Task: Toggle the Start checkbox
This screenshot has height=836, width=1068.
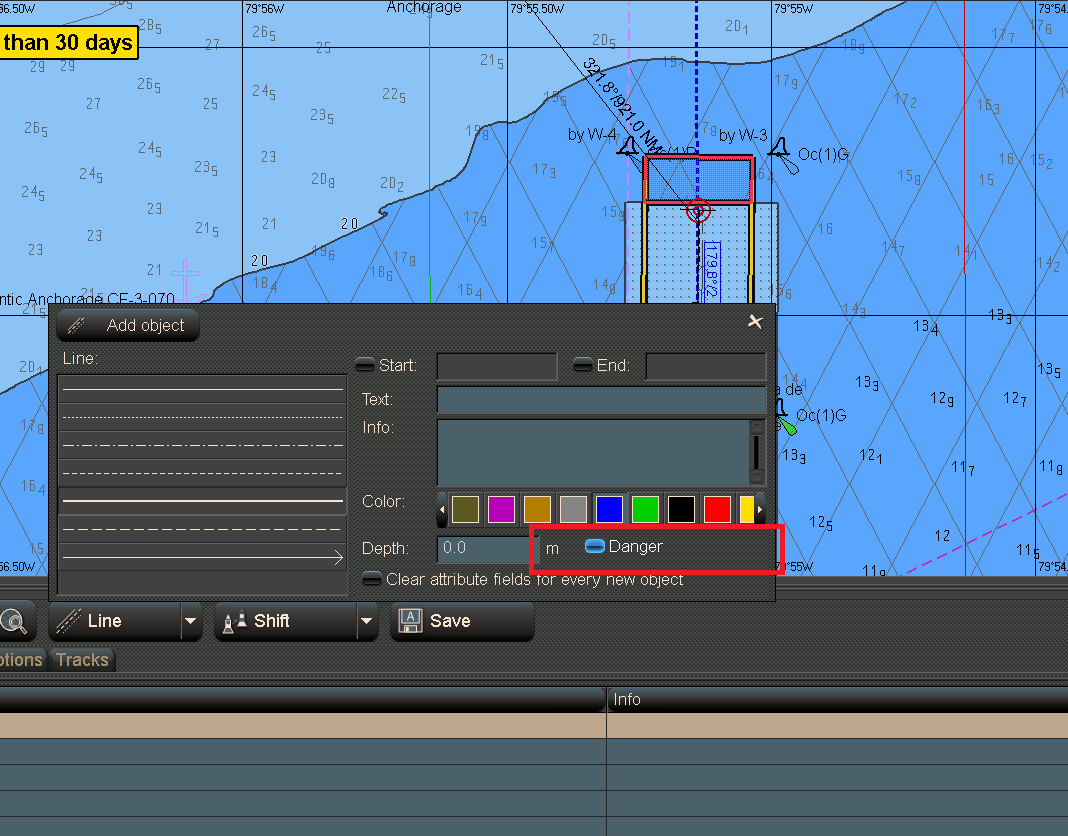Action: tap(365, 365)
